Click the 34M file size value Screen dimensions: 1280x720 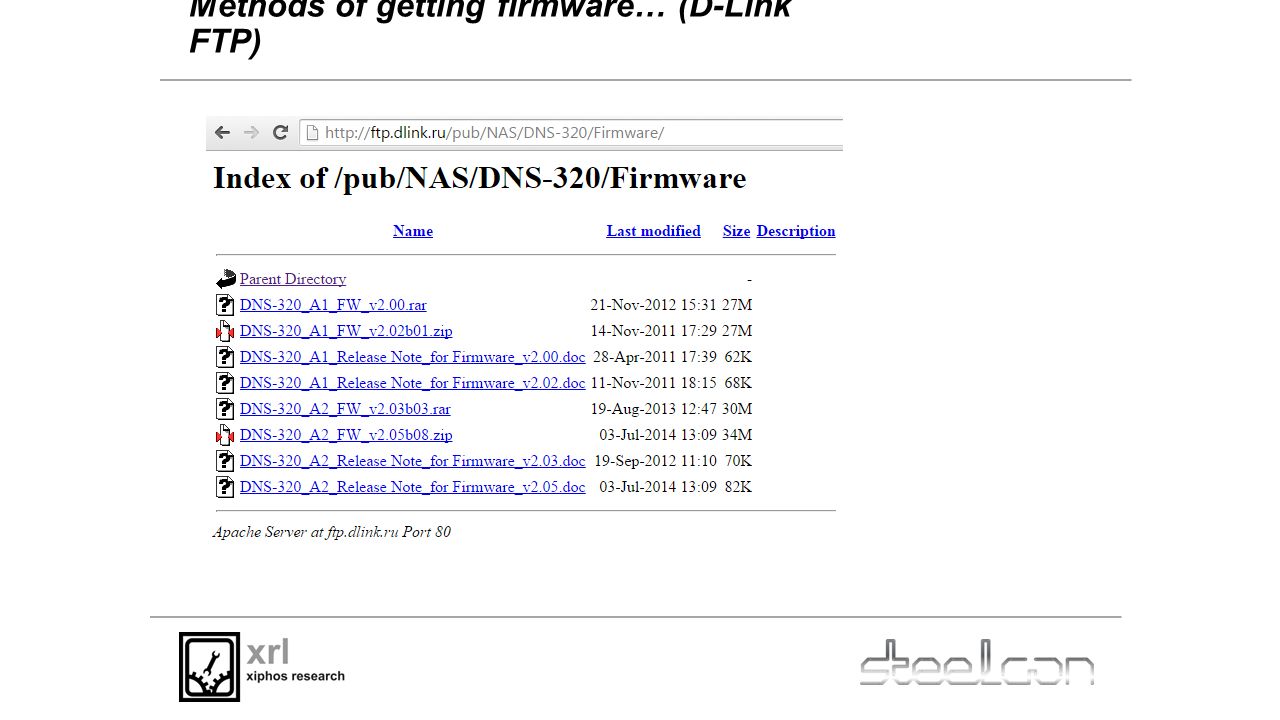click(737, 435)
